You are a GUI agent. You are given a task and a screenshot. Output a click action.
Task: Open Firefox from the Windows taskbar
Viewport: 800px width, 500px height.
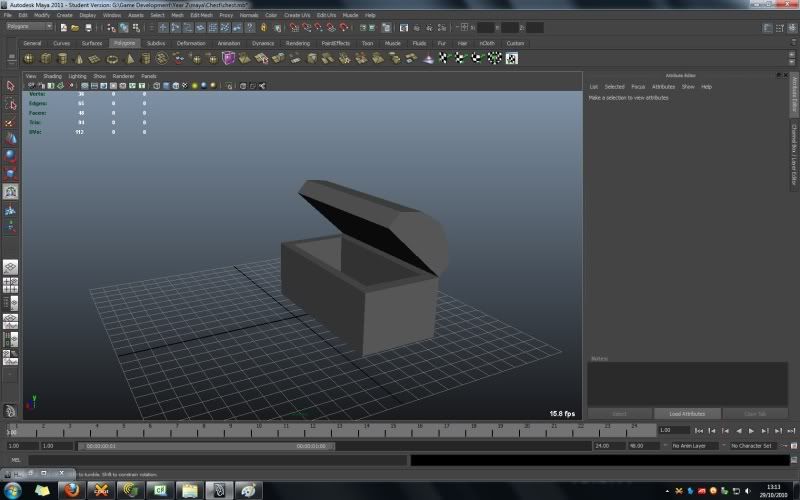tap(70, 490)
